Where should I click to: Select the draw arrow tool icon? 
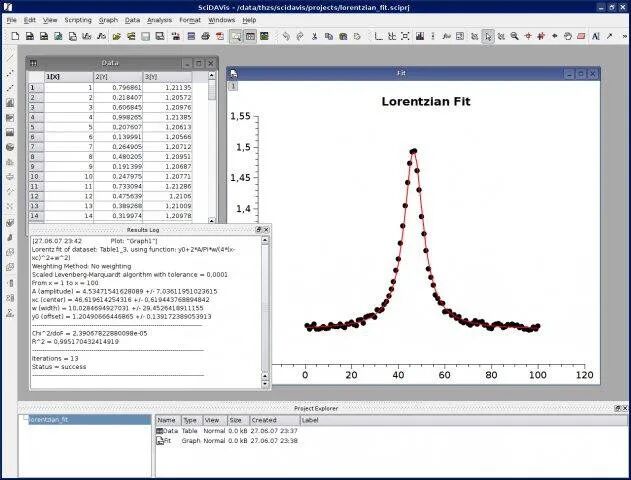coord(609,36)
